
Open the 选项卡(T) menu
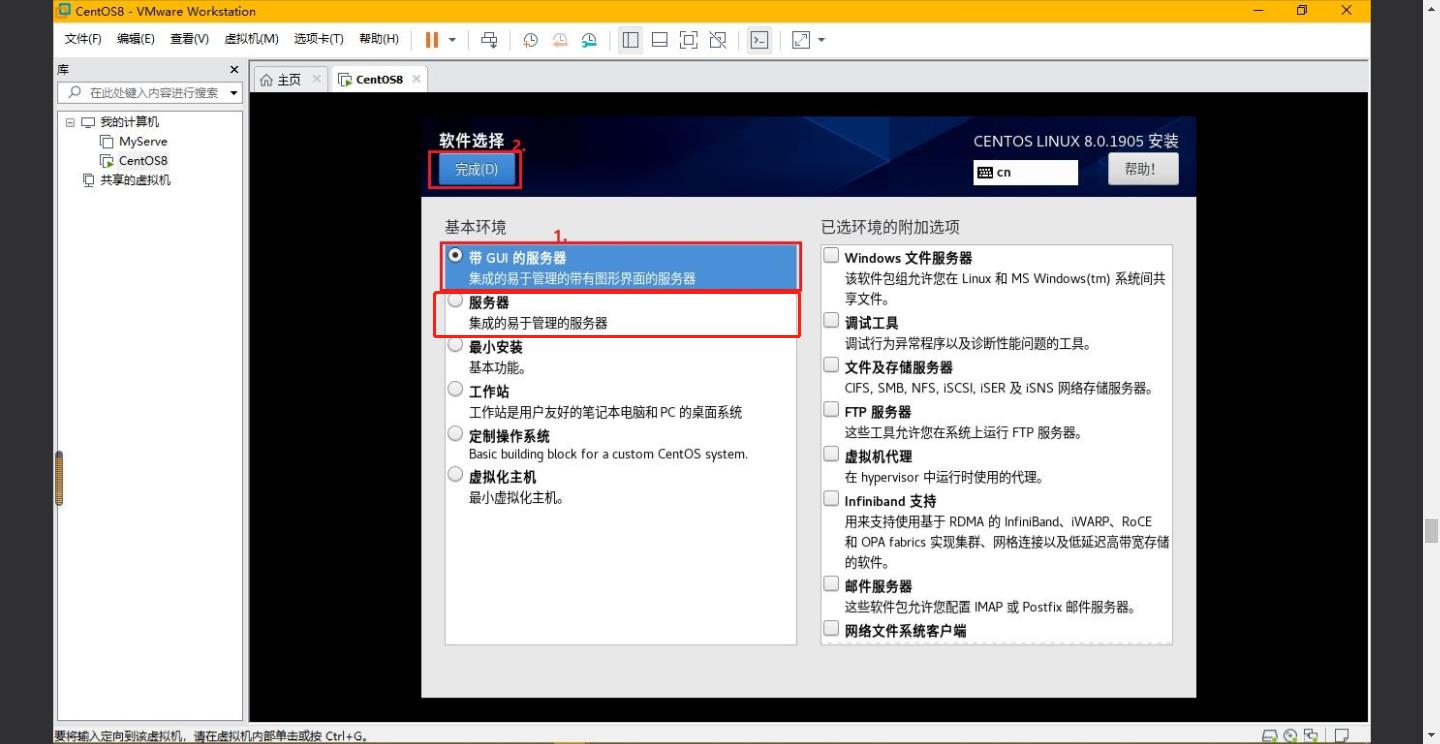point(318,39)
